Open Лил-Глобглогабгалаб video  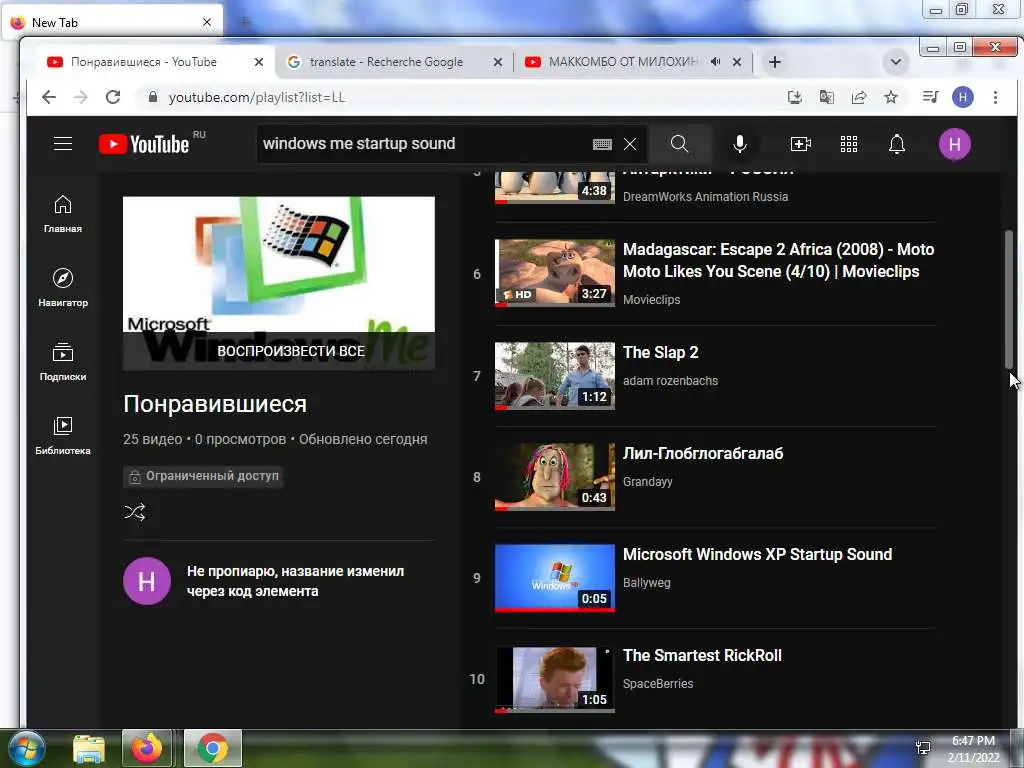[703, 453]
